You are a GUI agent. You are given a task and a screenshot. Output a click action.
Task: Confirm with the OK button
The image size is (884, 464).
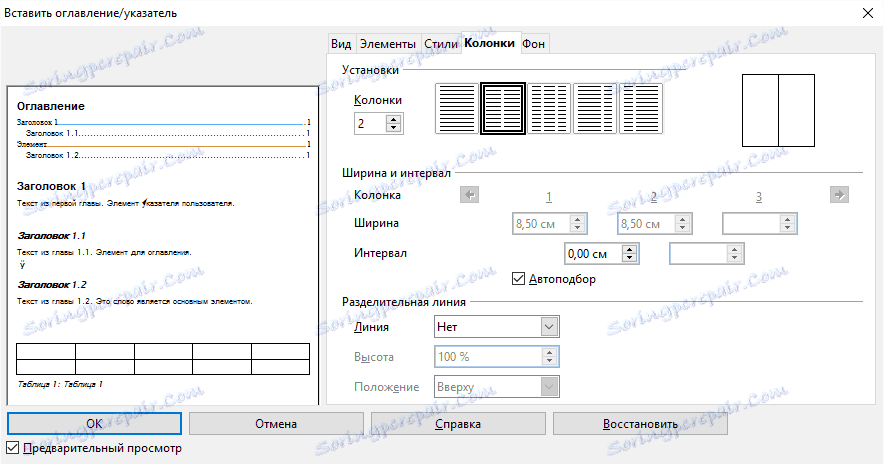[94, 423]
